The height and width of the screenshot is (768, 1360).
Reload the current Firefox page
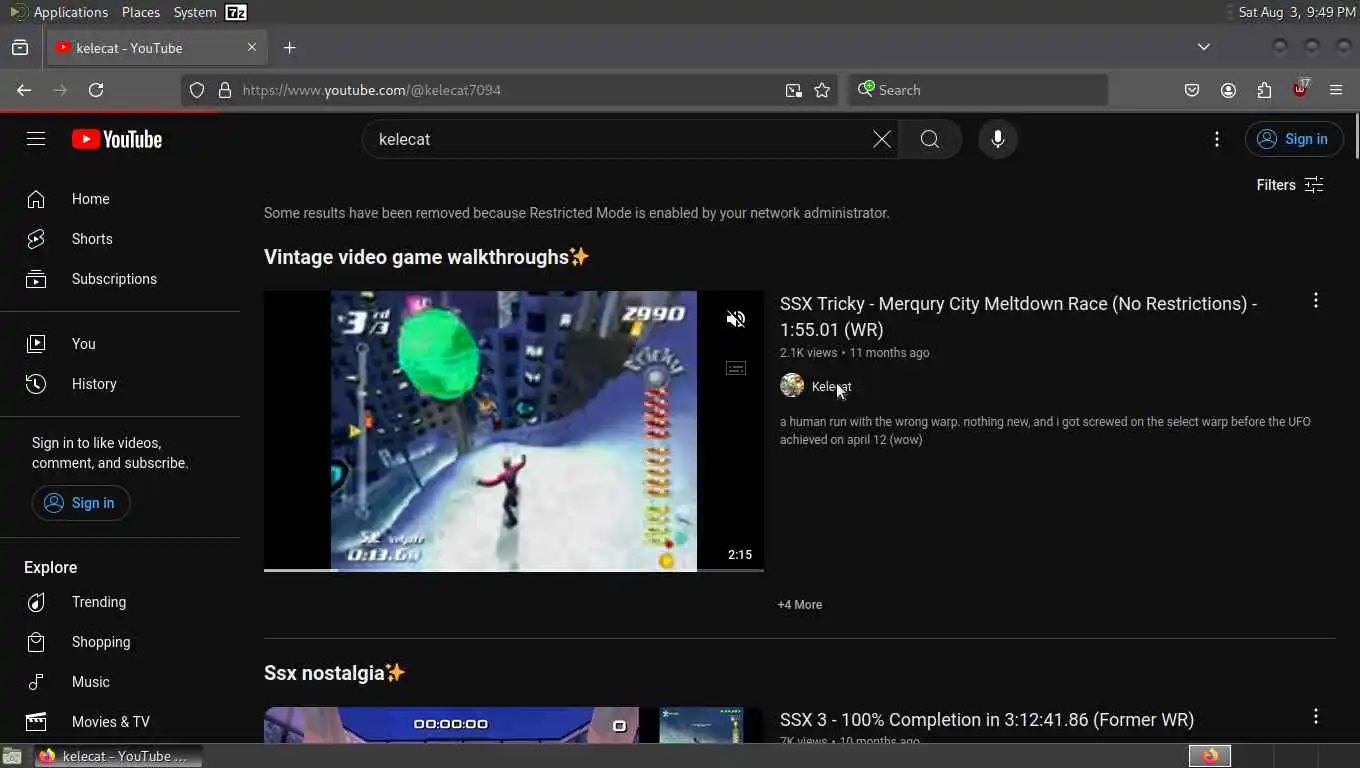click(96, 90)
